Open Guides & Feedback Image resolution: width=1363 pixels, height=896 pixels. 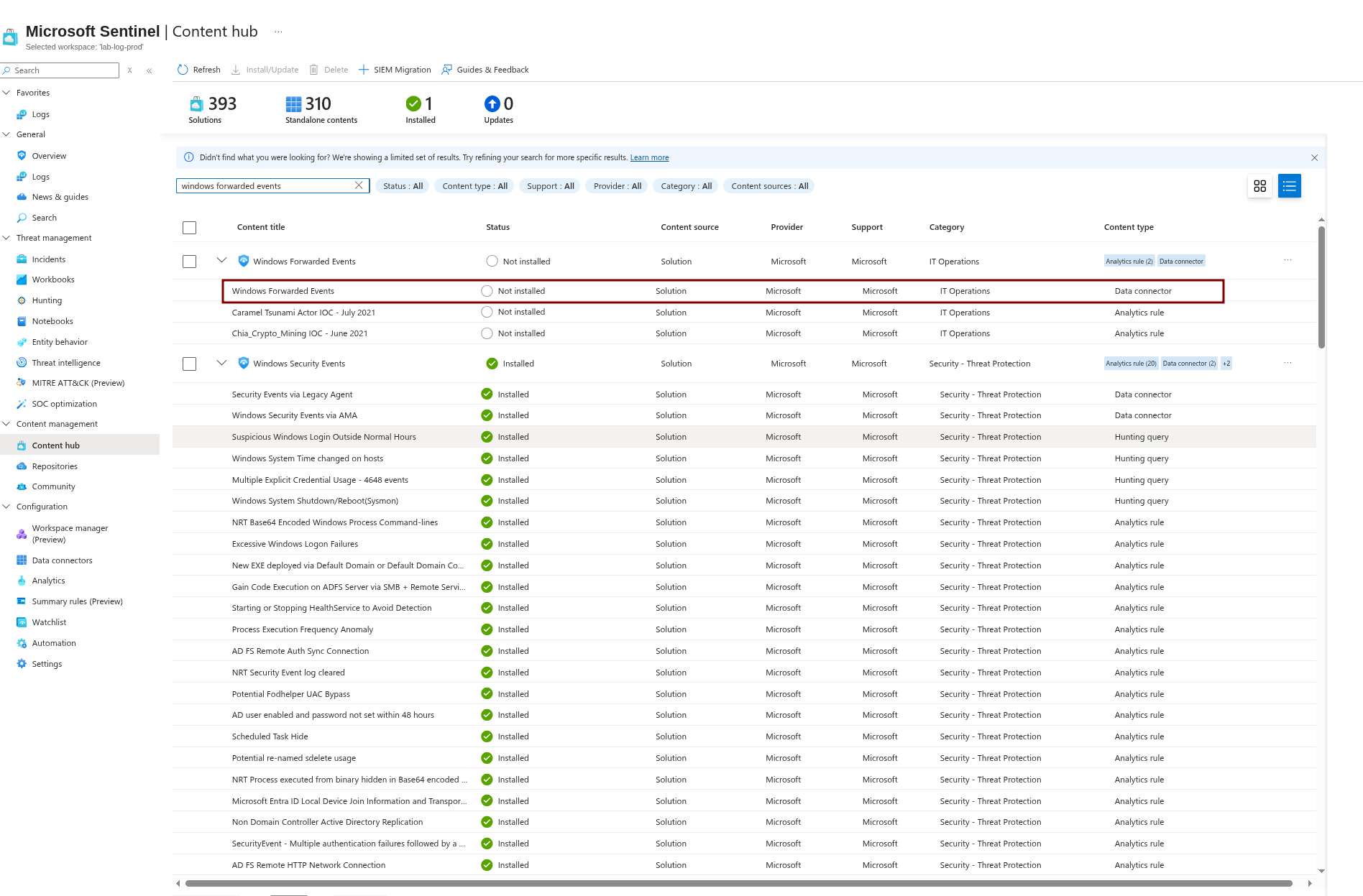tap(485, 70)
